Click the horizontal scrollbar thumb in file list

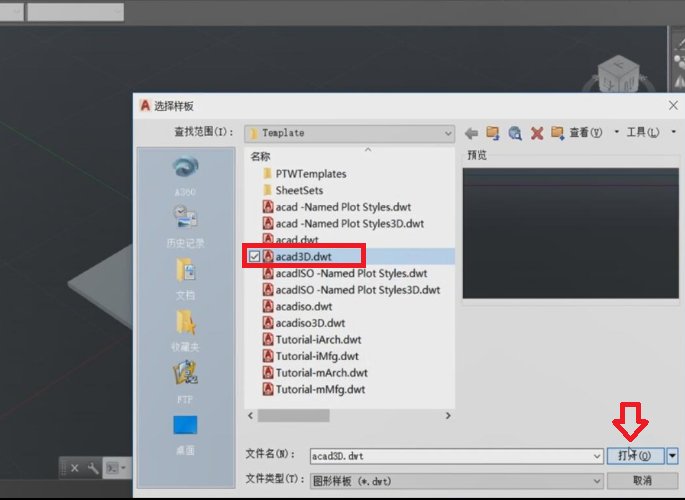293,416
